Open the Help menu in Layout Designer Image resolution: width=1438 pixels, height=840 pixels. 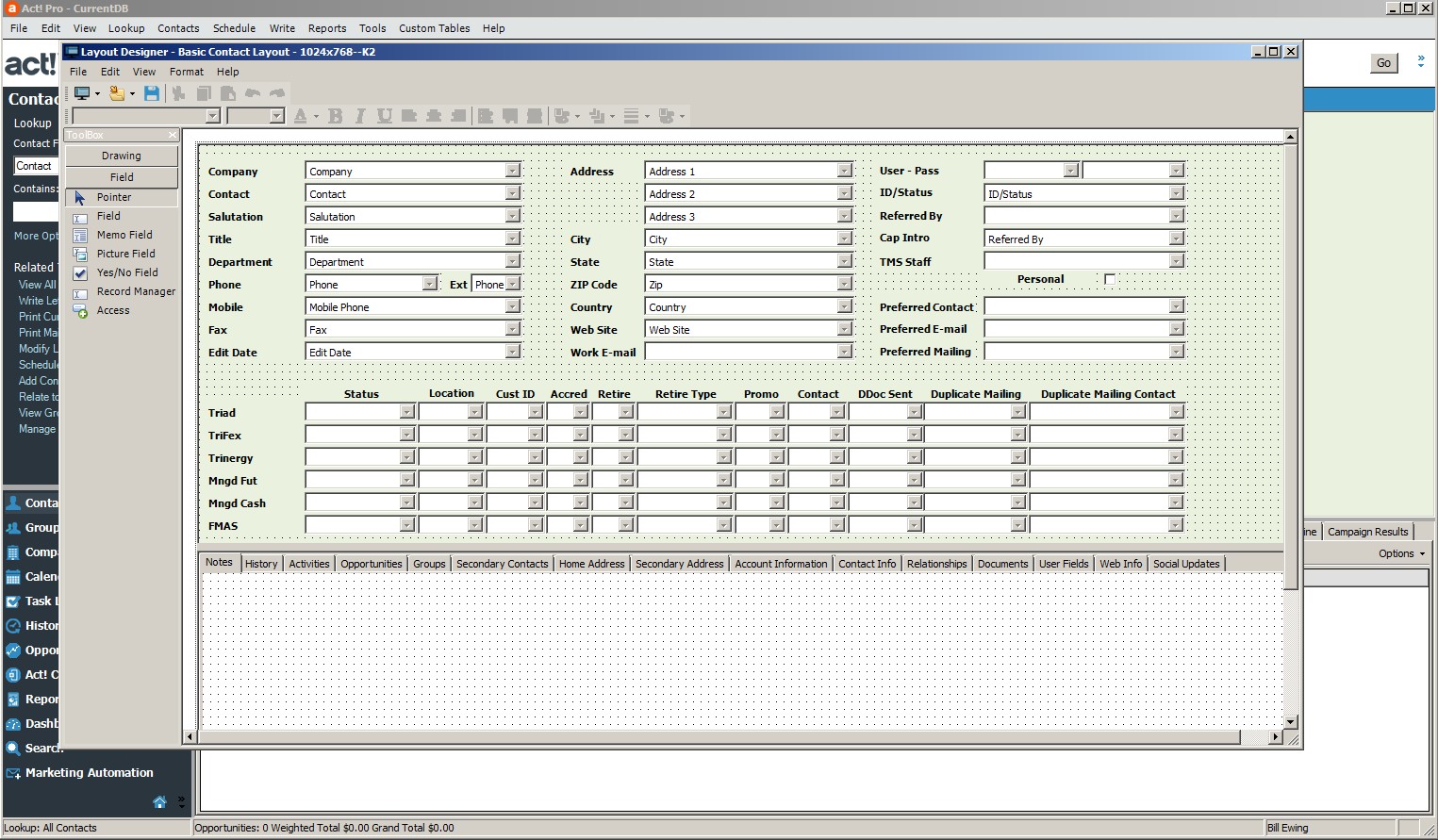[x=227, y=72]
